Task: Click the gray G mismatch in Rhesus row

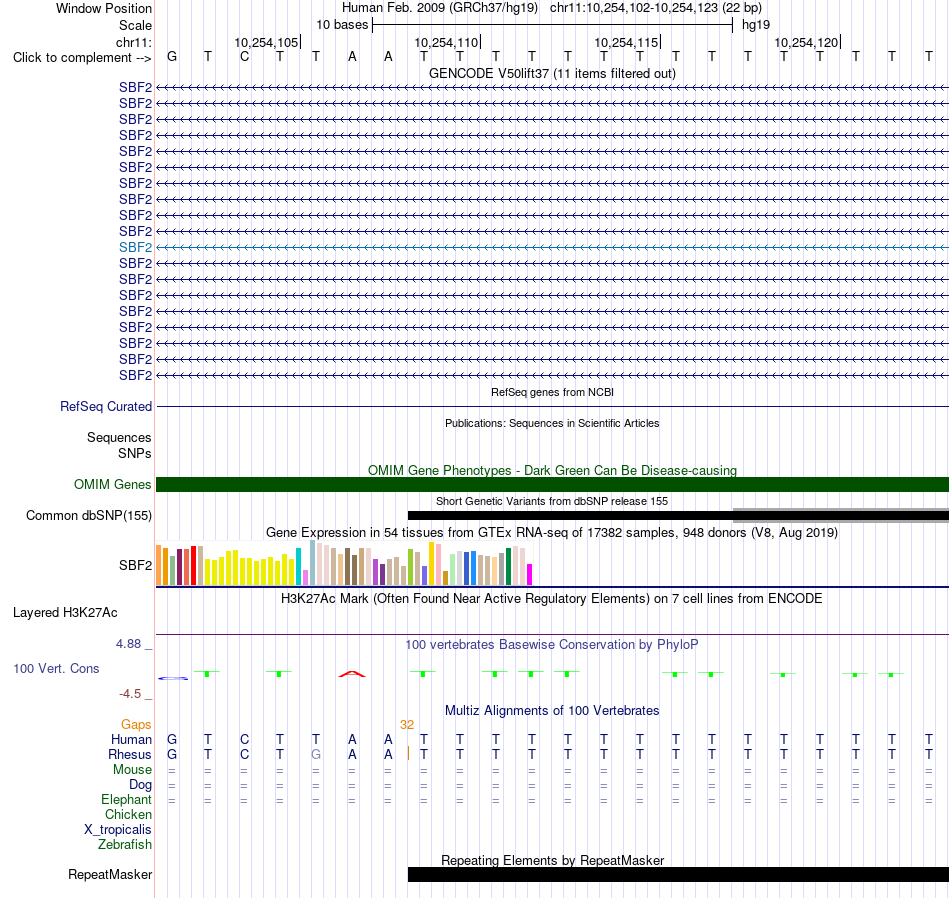Action: click(x=316, y=755)
